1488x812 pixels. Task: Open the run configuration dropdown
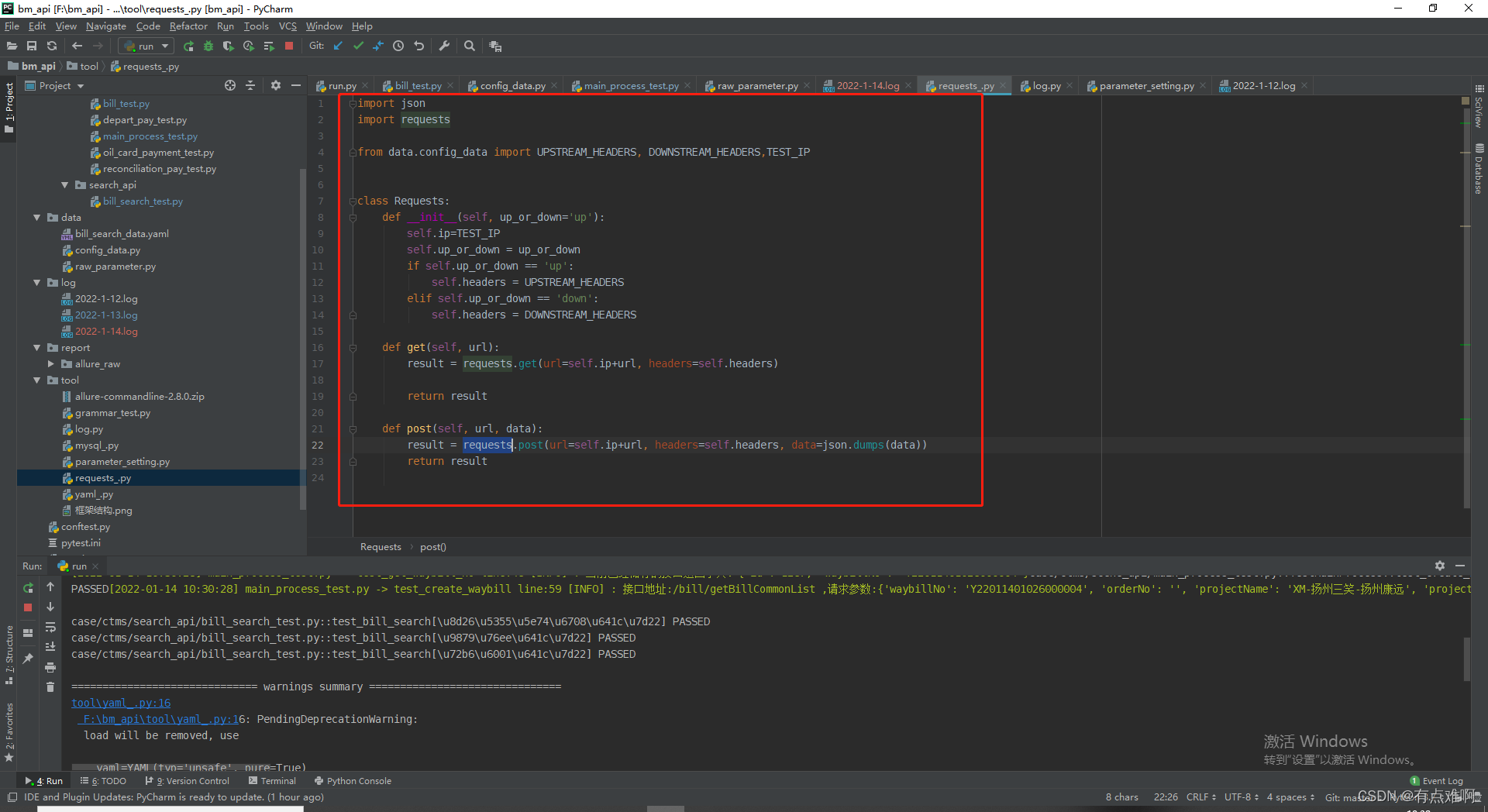click(x=146, y=46)
